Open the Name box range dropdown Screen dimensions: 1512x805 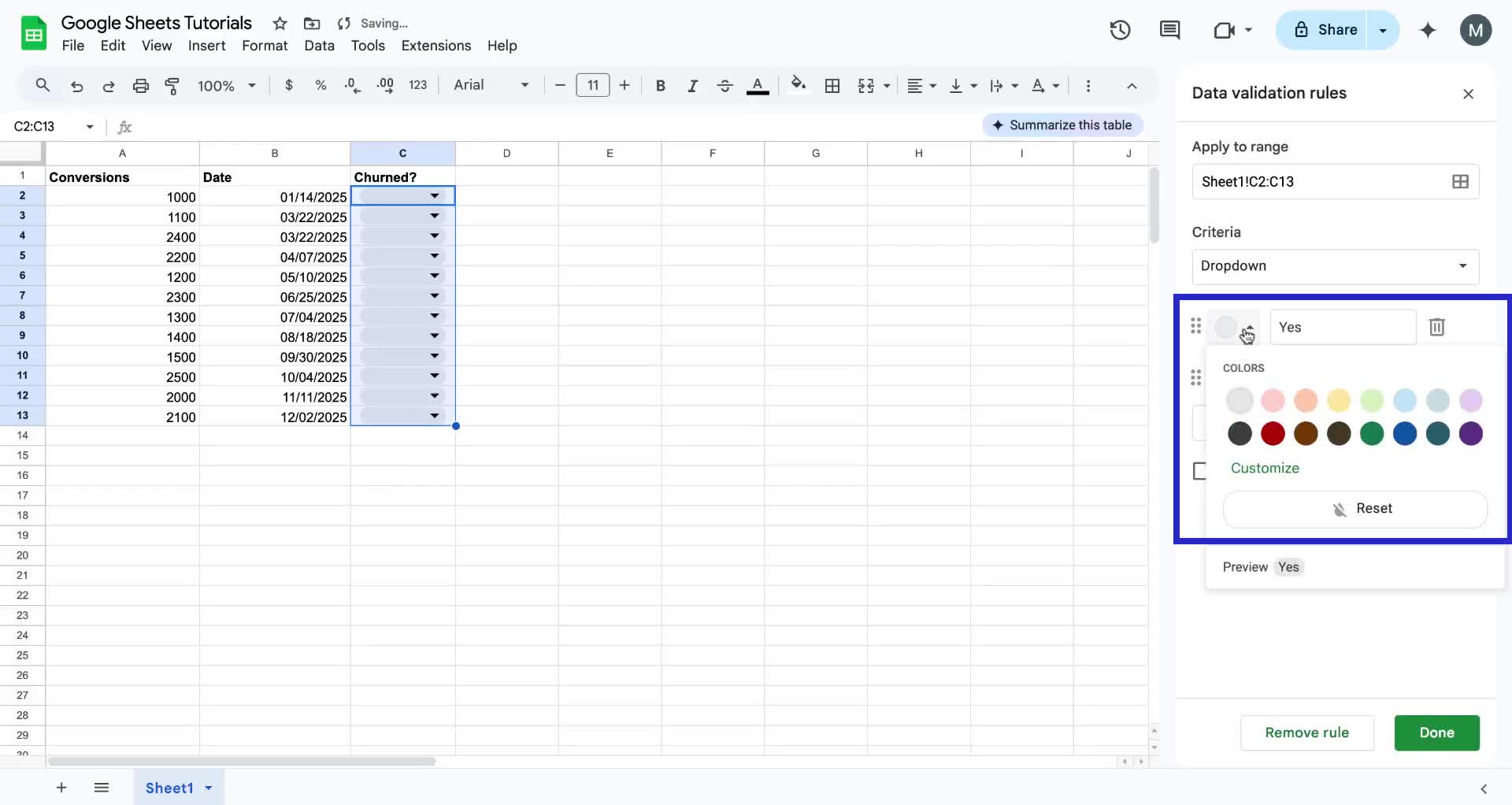click(89, 126)
